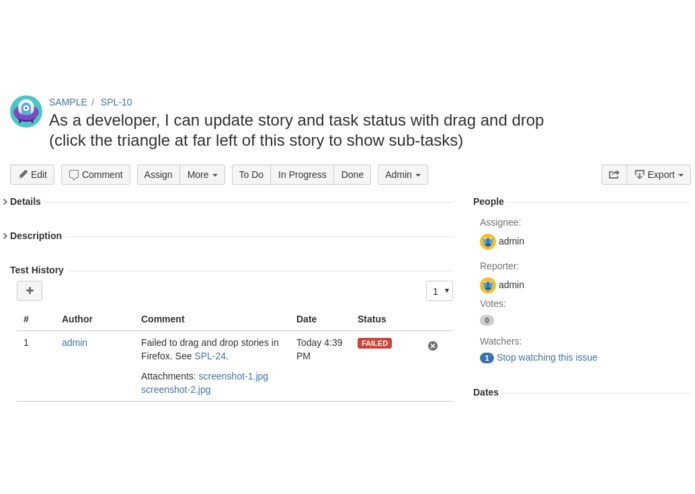The width and height of the screenshot is (695, 494).
Task: Click the # column header
Action: [x=26, y=319]
